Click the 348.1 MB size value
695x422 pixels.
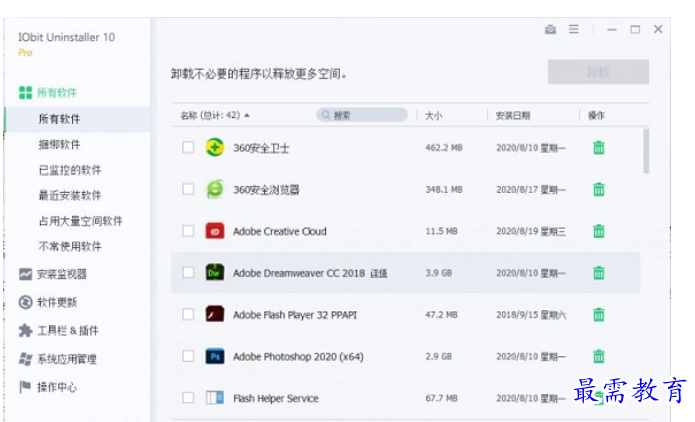(x=444, y=189)
